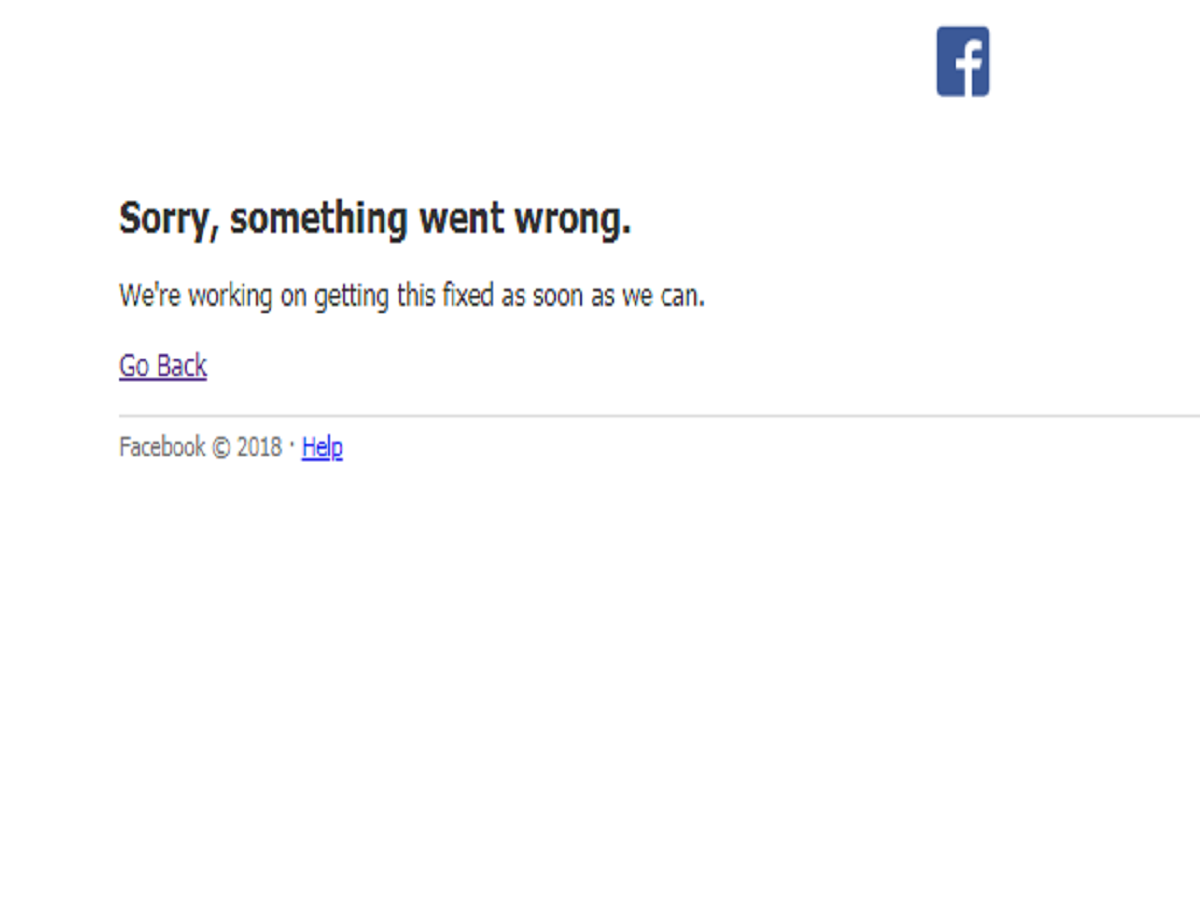Screen dimensions: 1200x900
Task: Click the 'Sorry, something went wrong.' heading
Action: 375,219
